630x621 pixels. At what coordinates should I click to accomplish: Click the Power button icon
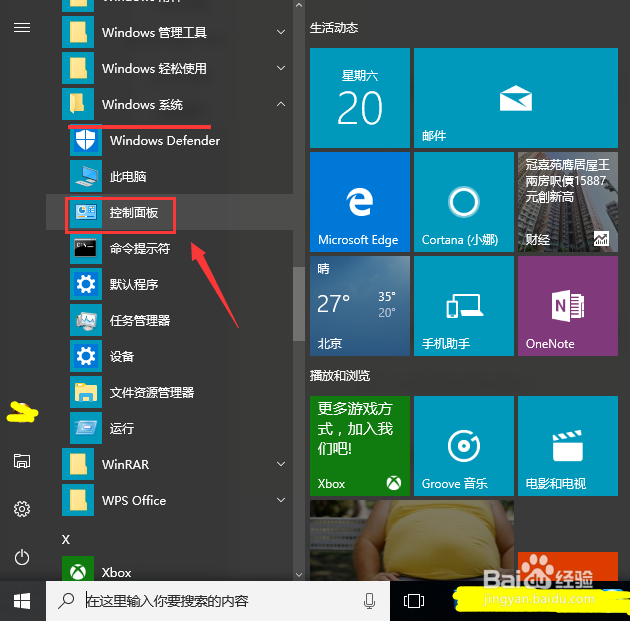[x=22, y=557]
